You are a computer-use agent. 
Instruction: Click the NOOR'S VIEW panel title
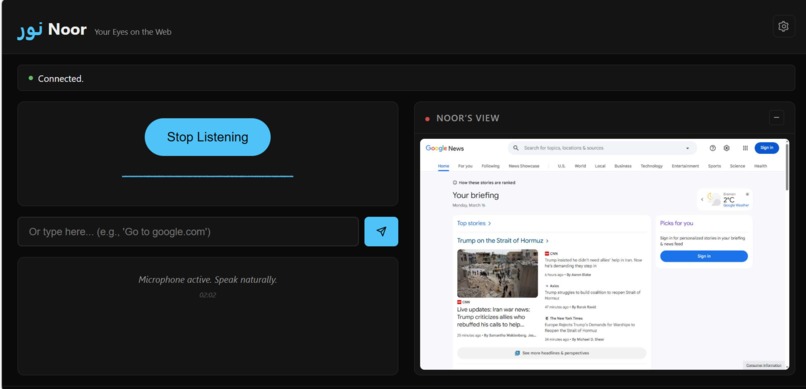click(x=468, y=118)
